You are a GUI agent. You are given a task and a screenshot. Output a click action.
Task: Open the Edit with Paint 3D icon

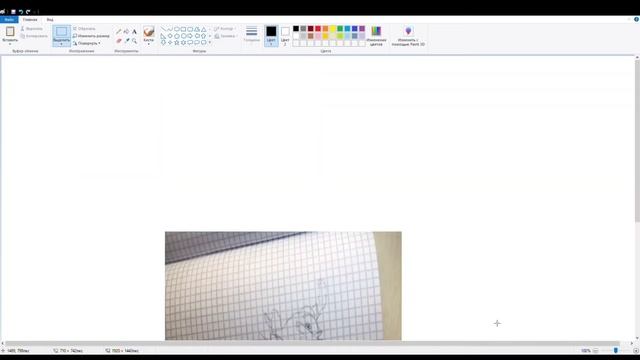(x=408, y=31)
